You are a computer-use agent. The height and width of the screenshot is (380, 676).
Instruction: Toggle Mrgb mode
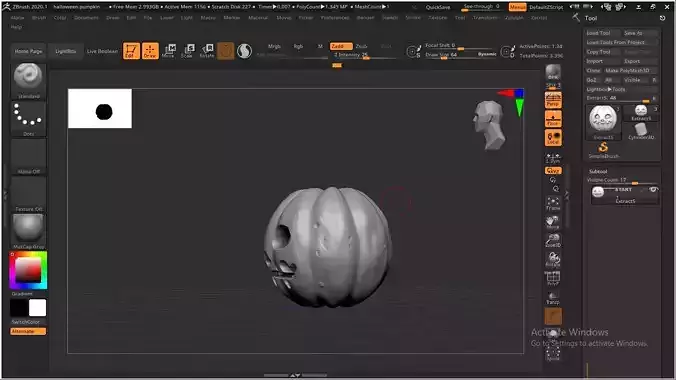274,46
